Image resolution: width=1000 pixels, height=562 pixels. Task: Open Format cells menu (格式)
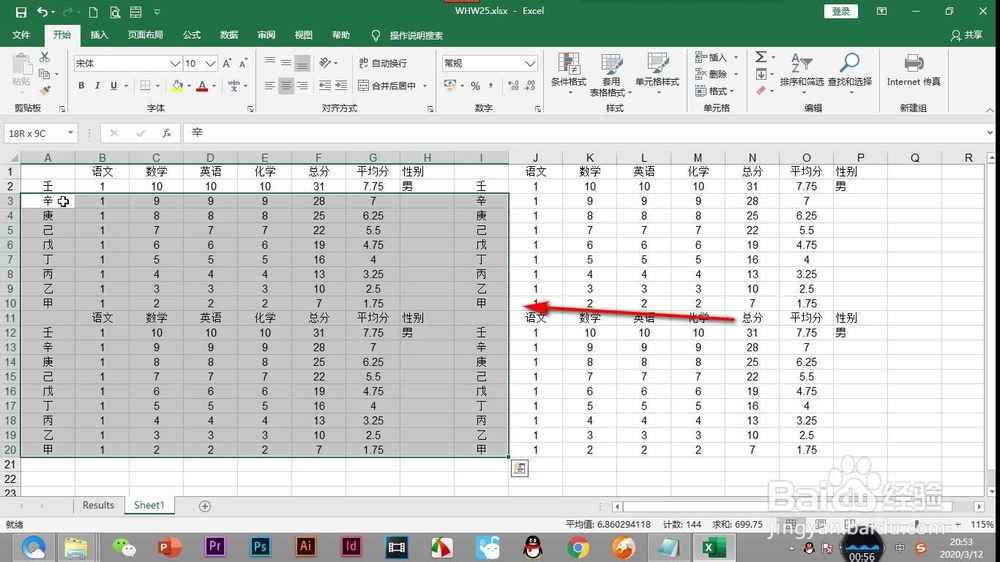(712, 91)
